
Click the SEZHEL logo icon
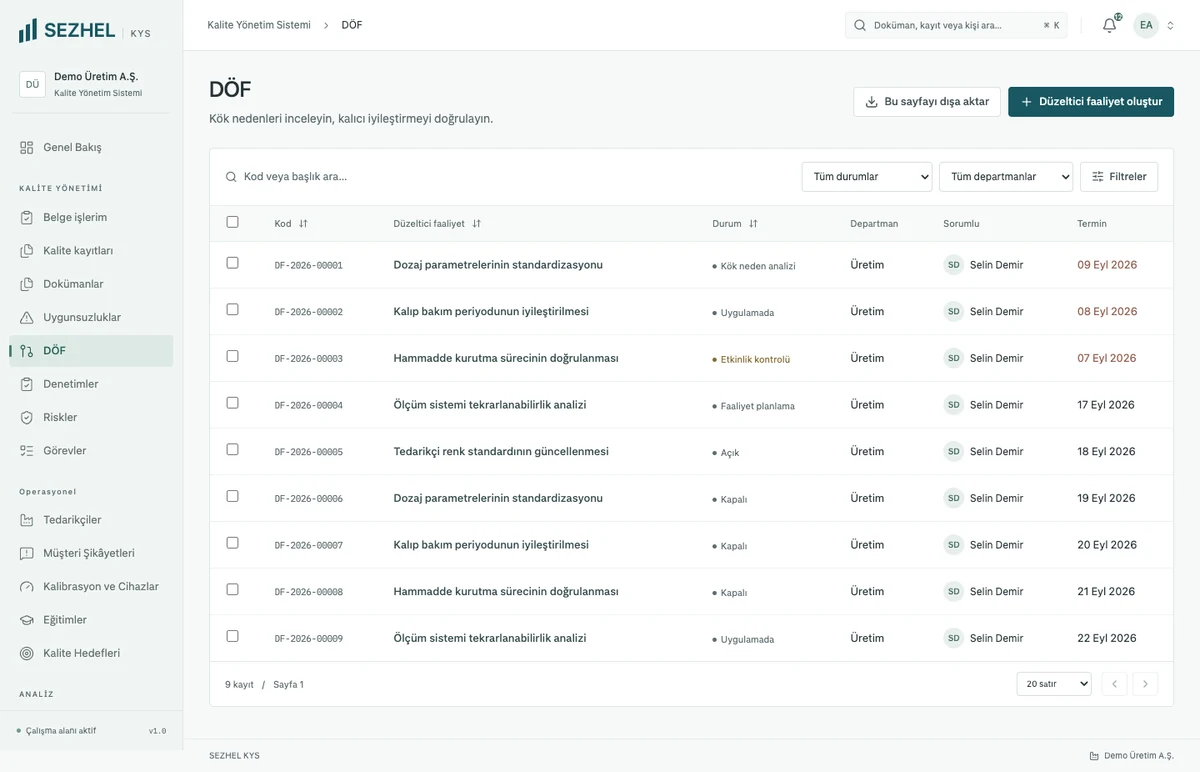[28, 31]
